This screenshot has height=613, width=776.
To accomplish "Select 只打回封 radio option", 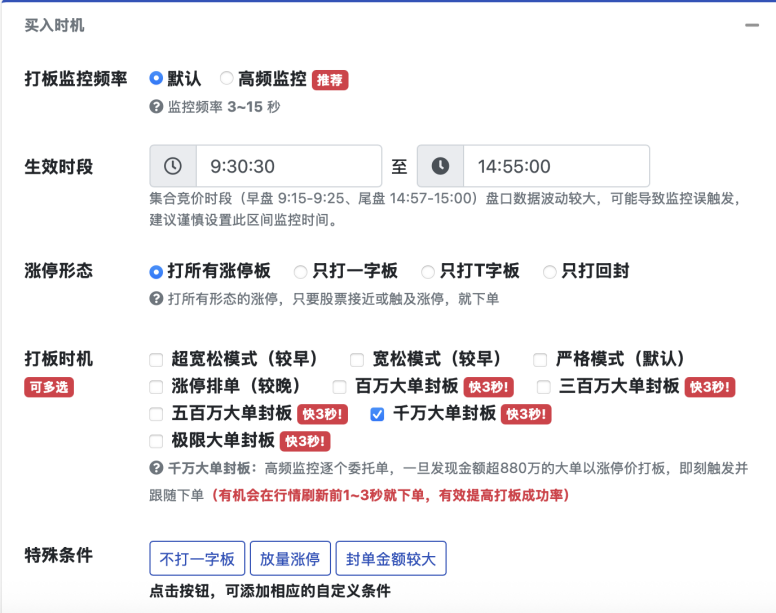I will 550,271.
